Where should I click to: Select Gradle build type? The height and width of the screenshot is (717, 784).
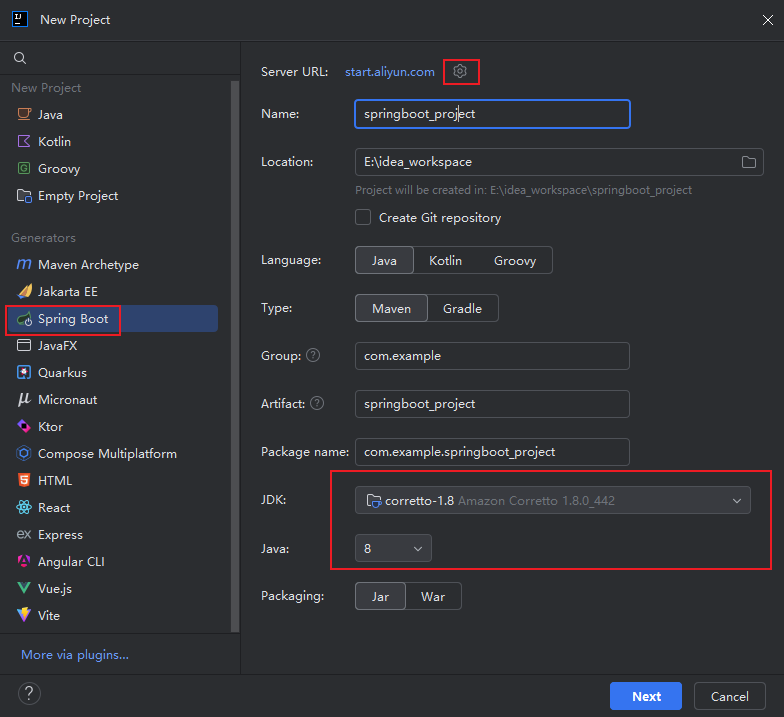tap(462, 308)
